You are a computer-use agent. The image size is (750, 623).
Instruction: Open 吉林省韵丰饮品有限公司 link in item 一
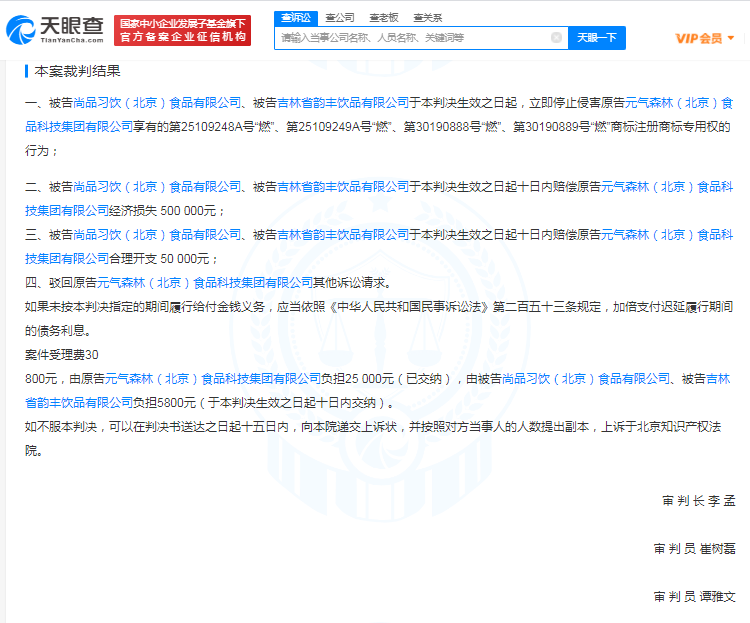pyautogui.click(x=343, y=103)
